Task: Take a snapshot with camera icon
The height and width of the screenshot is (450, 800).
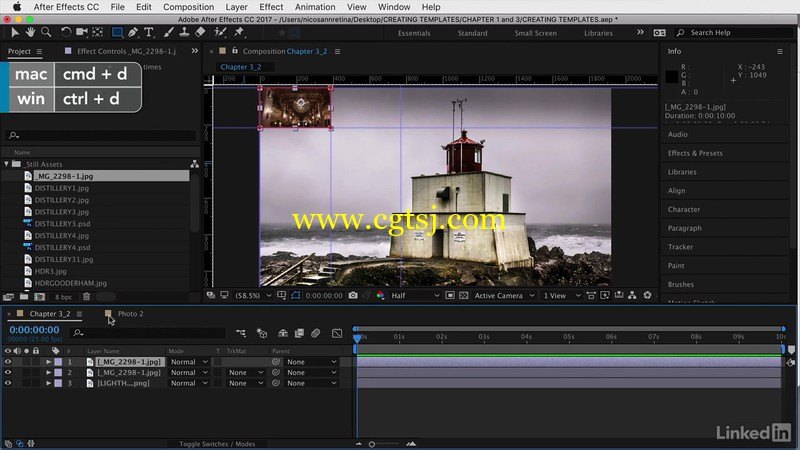Action: (353, 295)
